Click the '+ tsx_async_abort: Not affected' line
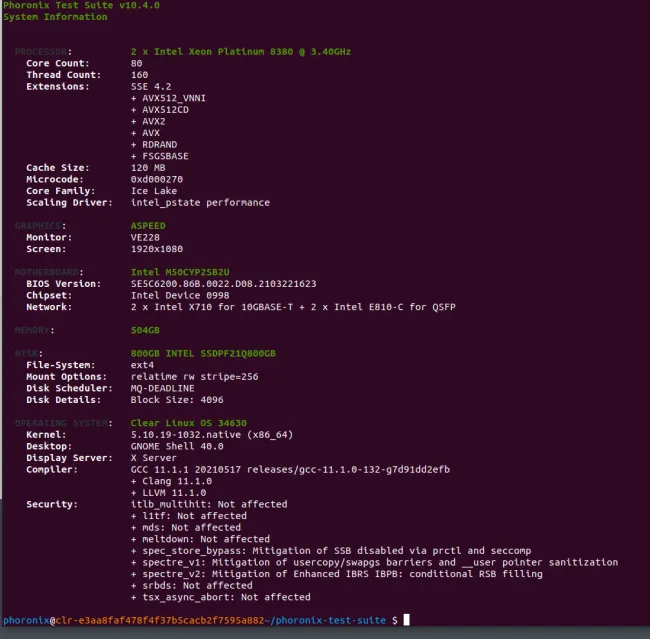This screenshot has height=639, width=650. click(221, 598)
